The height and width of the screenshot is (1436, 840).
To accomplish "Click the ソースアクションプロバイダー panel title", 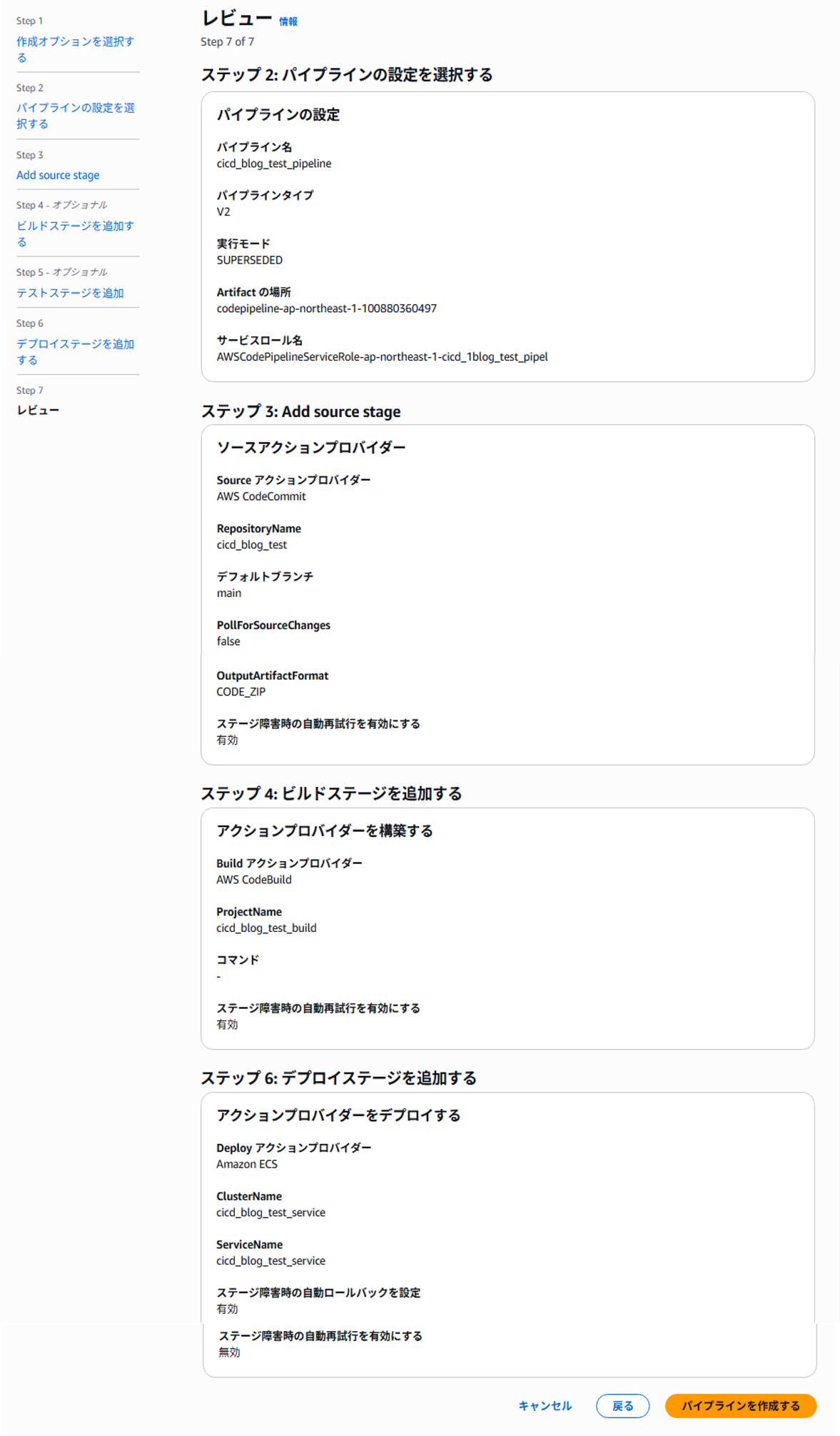I will 311,448.
